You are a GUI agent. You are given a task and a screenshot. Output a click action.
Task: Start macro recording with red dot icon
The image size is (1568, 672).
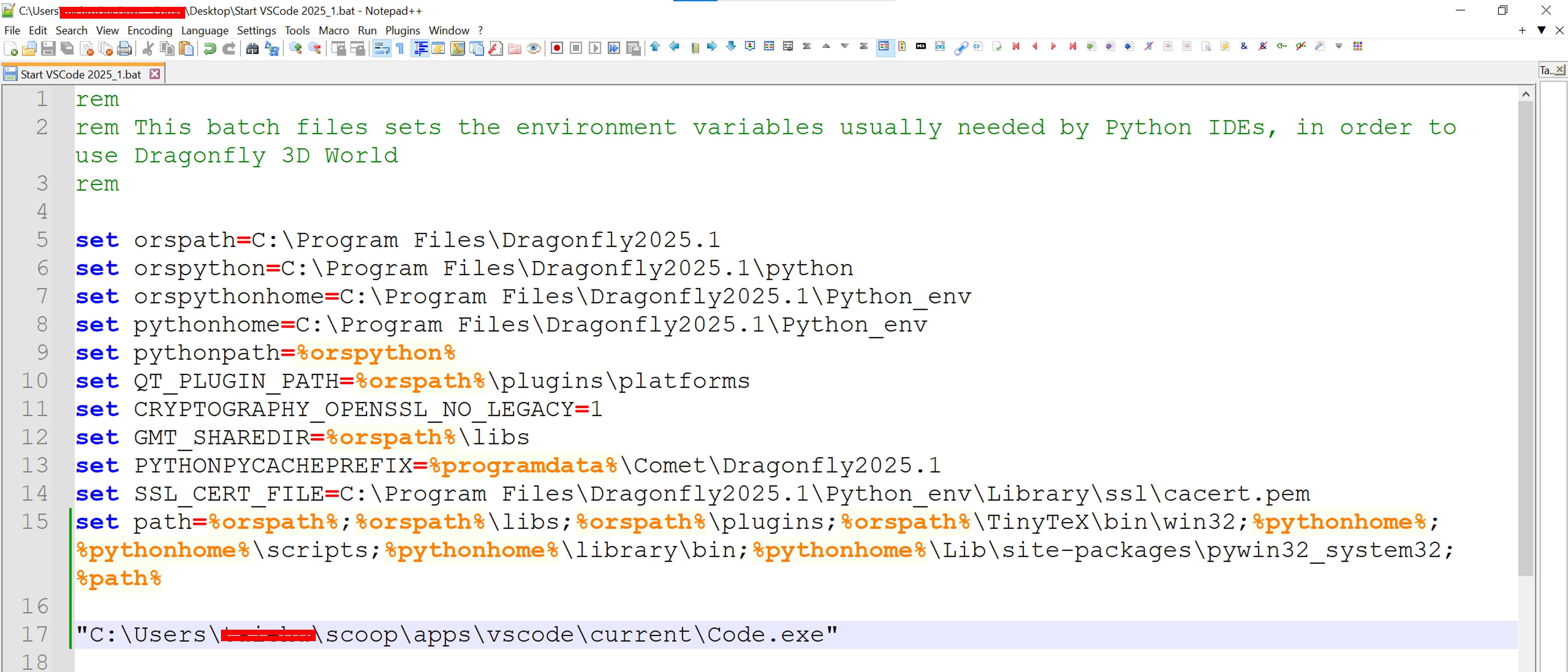click(556, 48)
